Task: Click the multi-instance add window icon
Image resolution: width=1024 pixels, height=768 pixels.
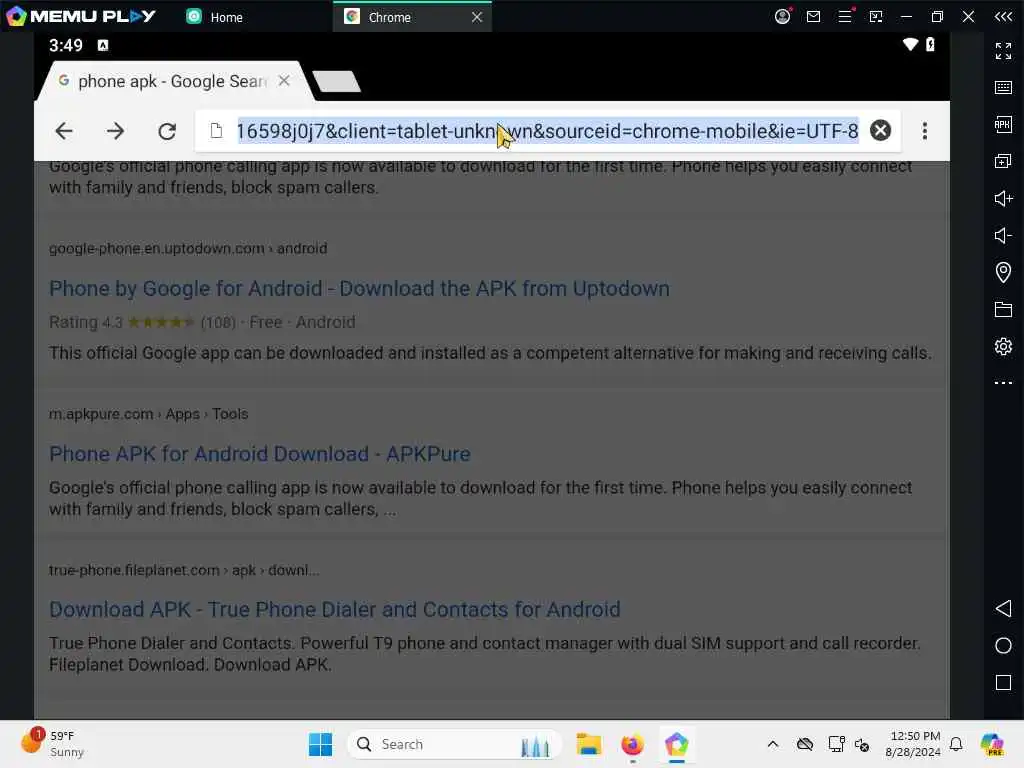Action: [x=1003, y=161]
